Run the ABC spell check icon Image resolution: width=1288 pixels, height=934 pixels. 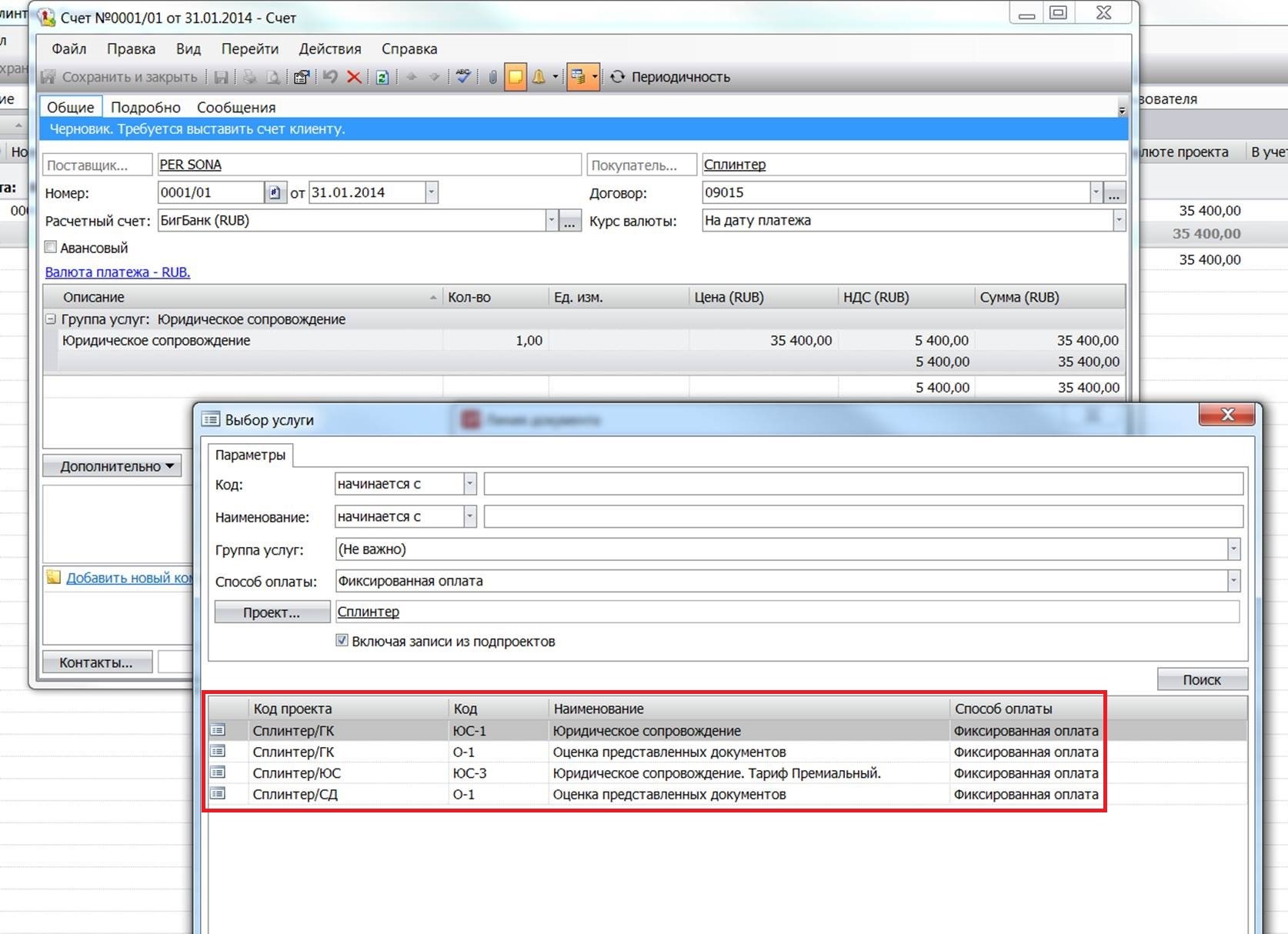click(463, 77)
